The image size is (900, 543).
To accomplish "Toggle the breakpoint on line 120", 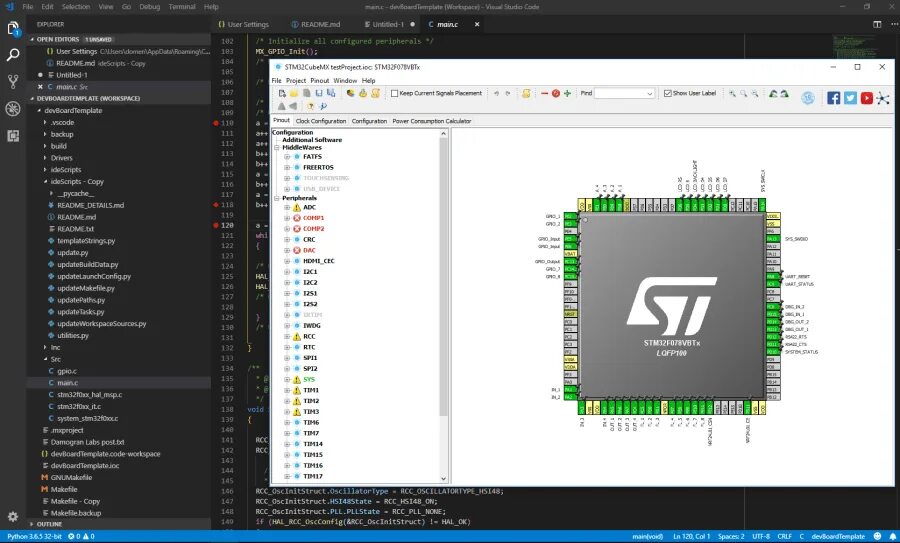I will click(216, 225).
